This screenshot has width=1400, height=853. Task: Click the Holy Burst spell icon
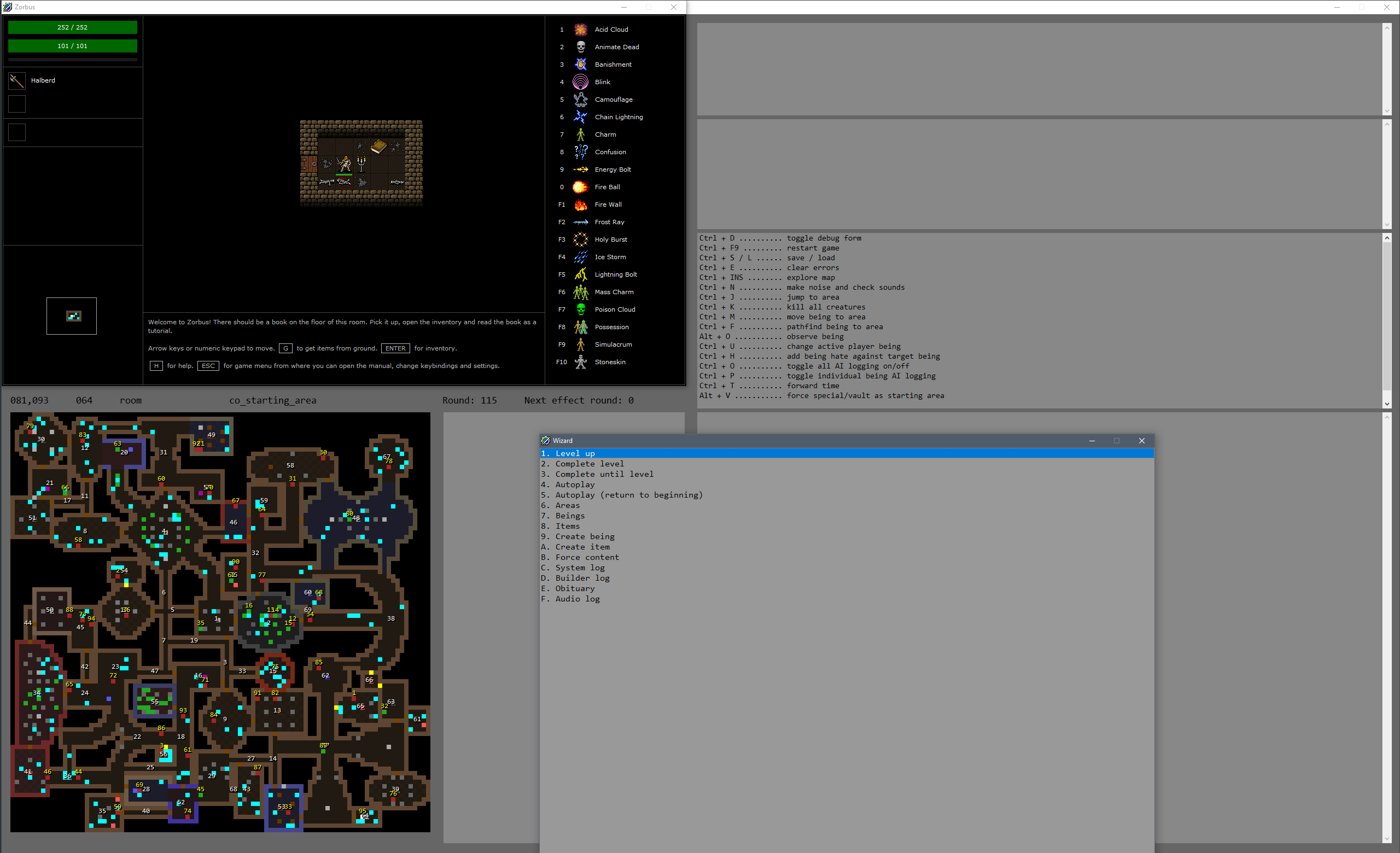pyautogui.click(x=580, y=239)
